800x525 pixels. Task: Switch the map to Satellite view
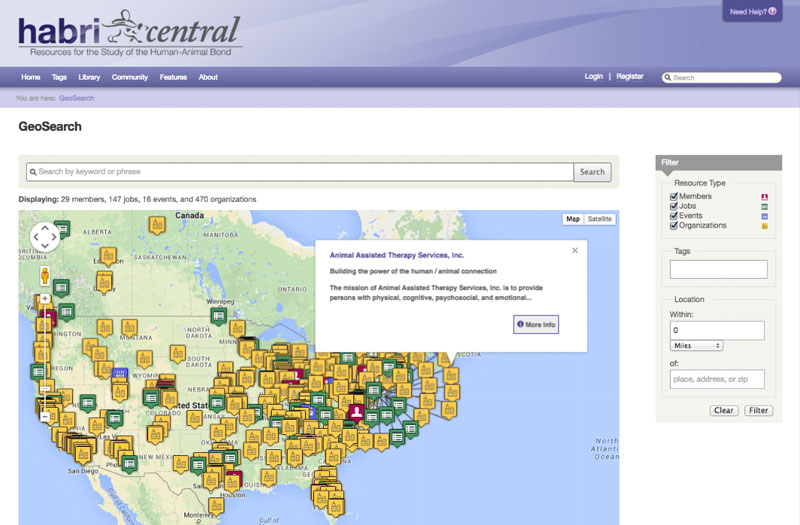coord(599,219)
